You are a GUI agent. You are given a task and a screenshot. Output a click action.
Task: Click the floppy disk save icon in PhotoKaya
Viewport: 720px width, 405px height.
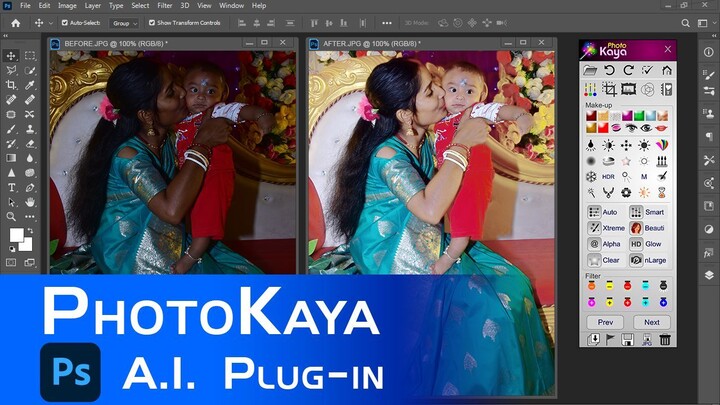coord(627,339)
